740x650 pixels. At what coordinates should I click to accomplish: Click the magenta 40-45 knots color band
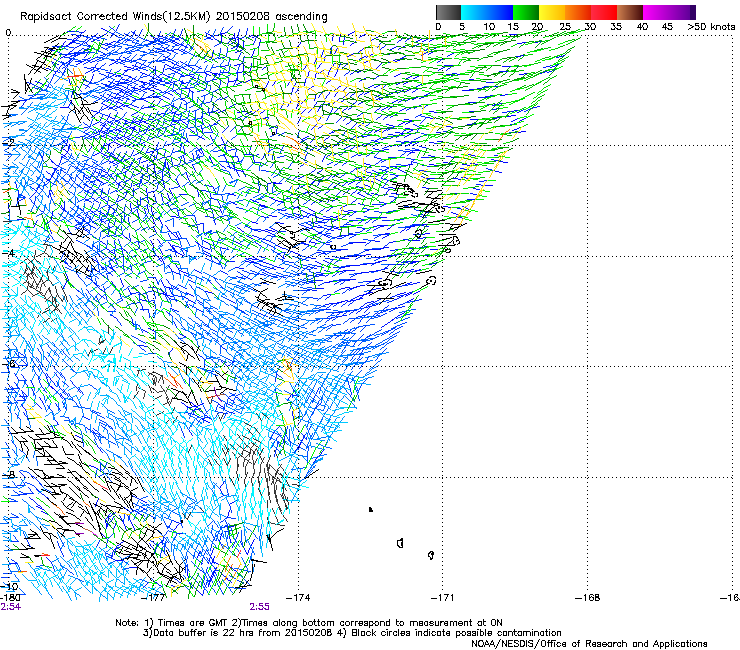(656, 12)
